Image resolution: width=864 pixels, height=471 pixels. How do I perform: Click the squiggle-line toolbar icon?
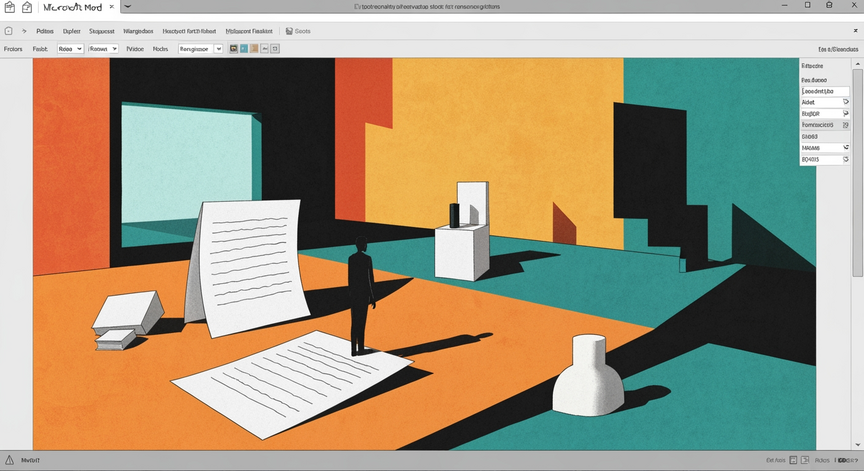[x=264, y=49]
